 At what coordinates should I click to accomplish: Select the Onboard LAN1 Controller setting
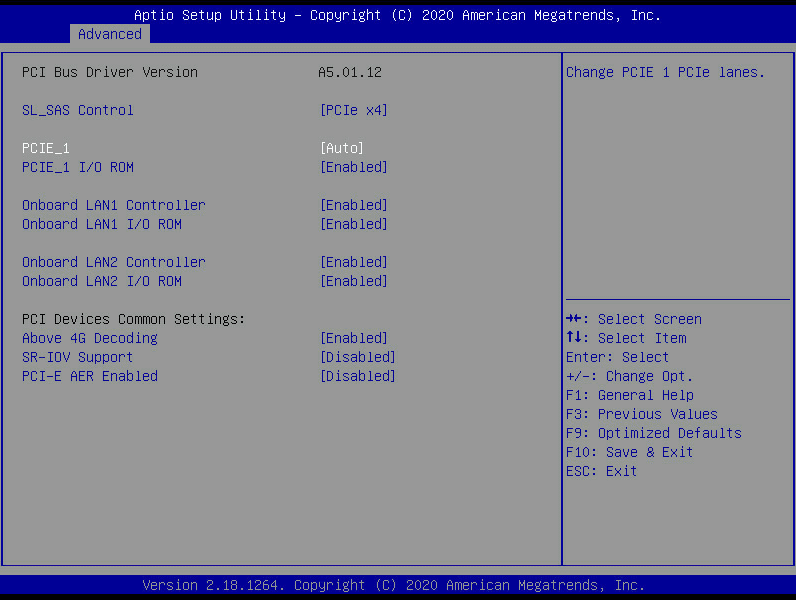point(114,206)
